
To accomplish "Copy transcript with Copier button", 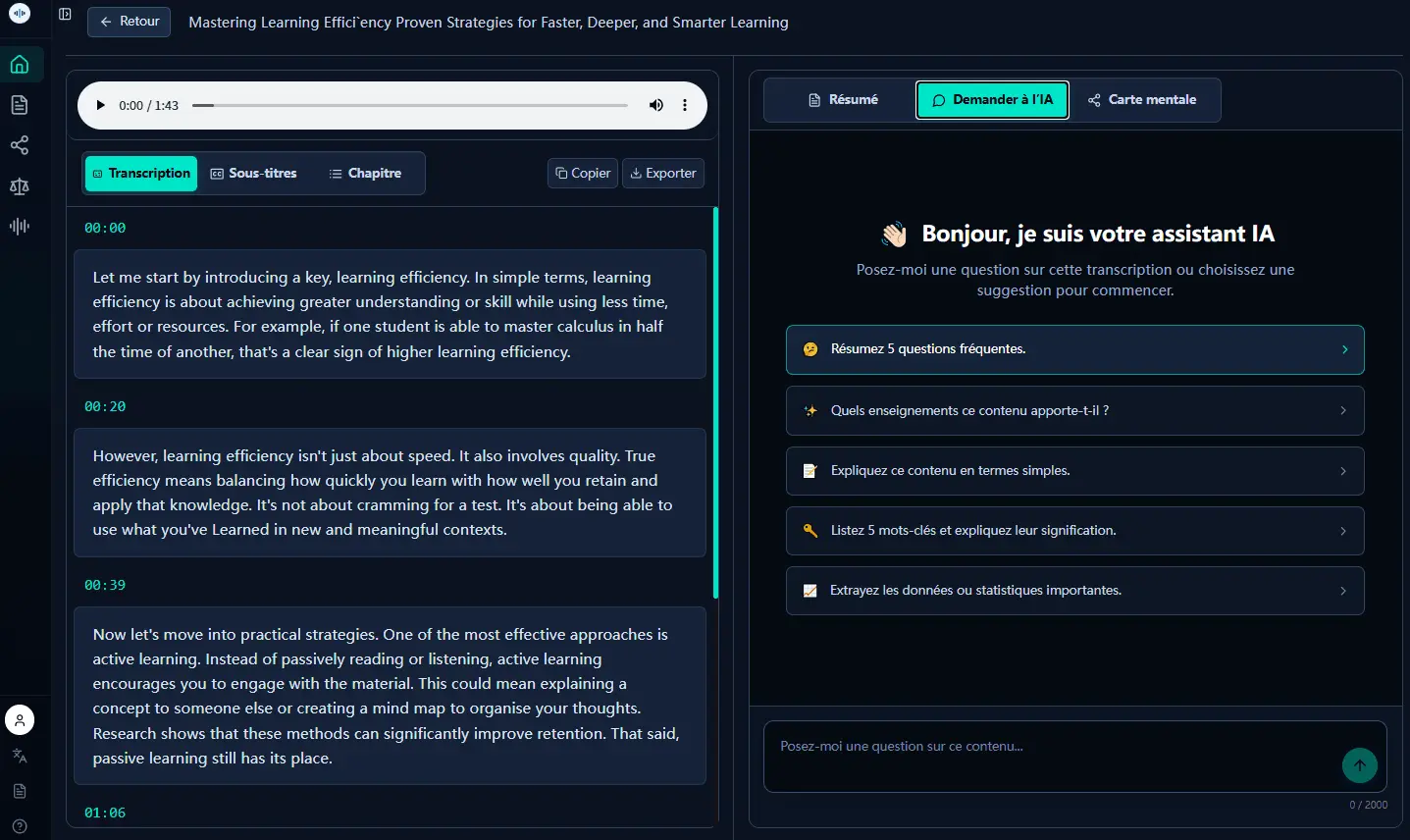I will pos(583,173).
